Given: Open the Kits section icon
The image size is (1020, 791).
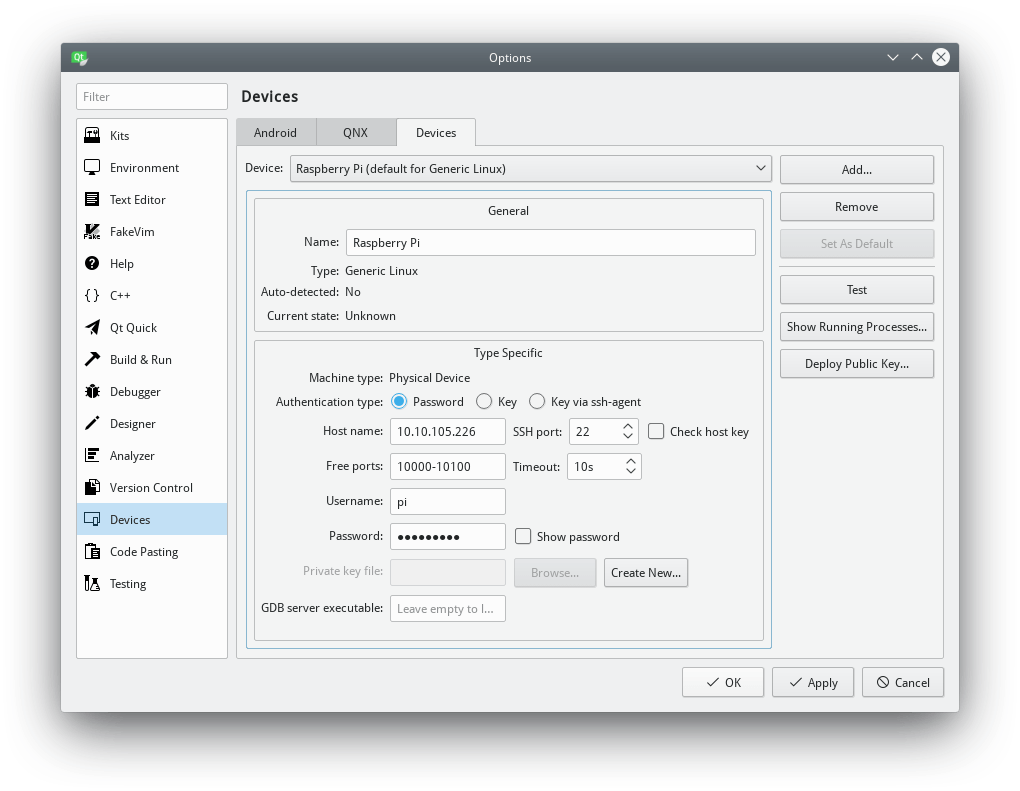Looking at the screenshot, I should click(92, 135).
